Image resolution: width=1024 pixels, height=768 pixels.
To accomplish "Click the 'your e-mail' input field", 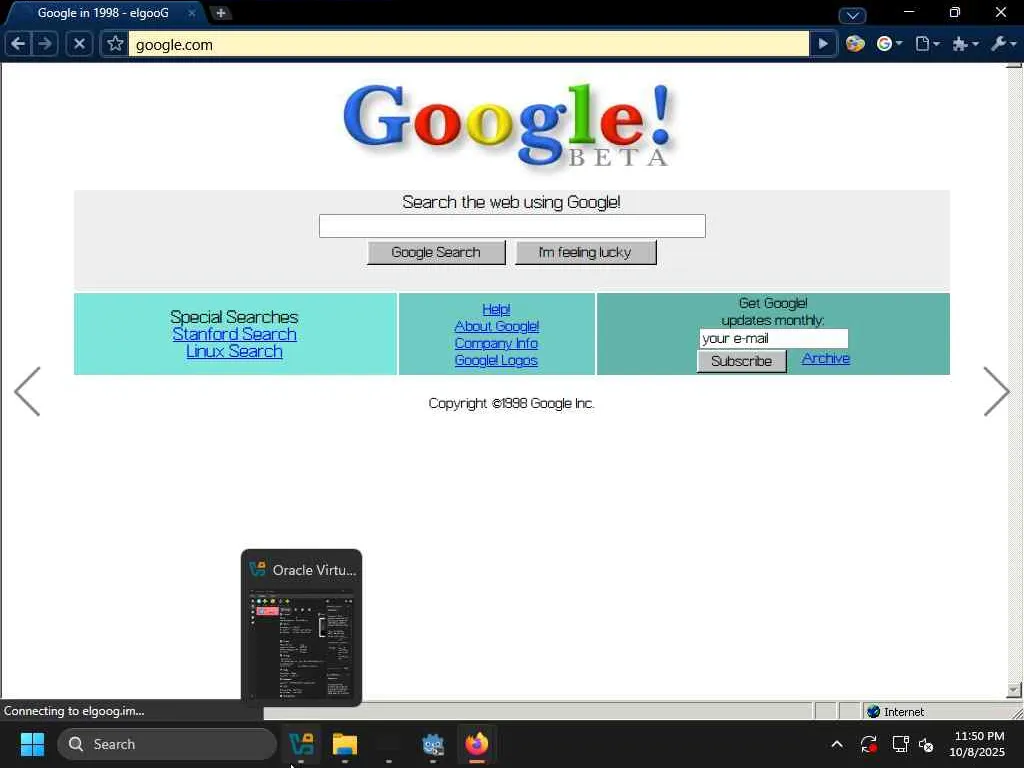I will [774, 338].
